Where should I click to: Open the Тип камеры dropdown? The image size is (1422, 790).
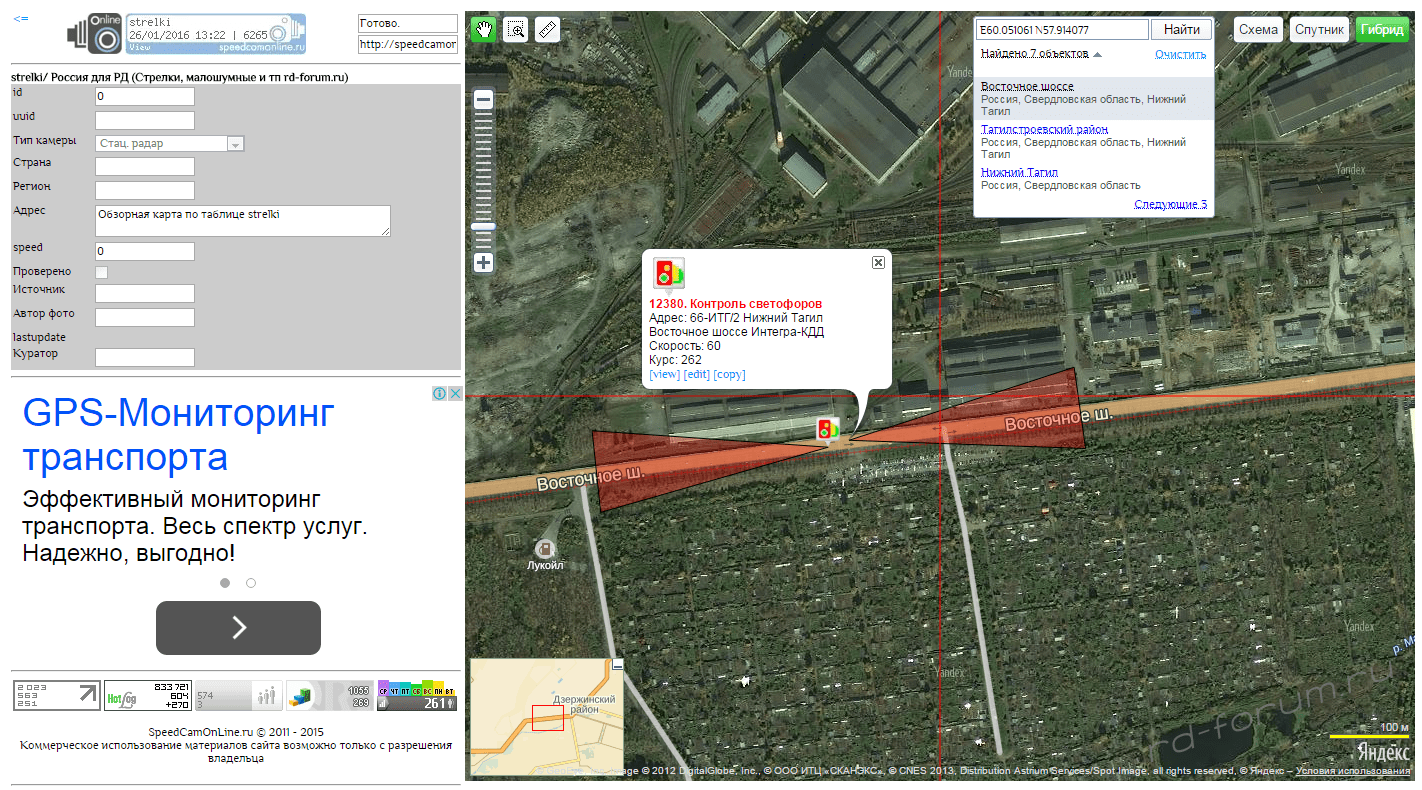click(170, 144)
